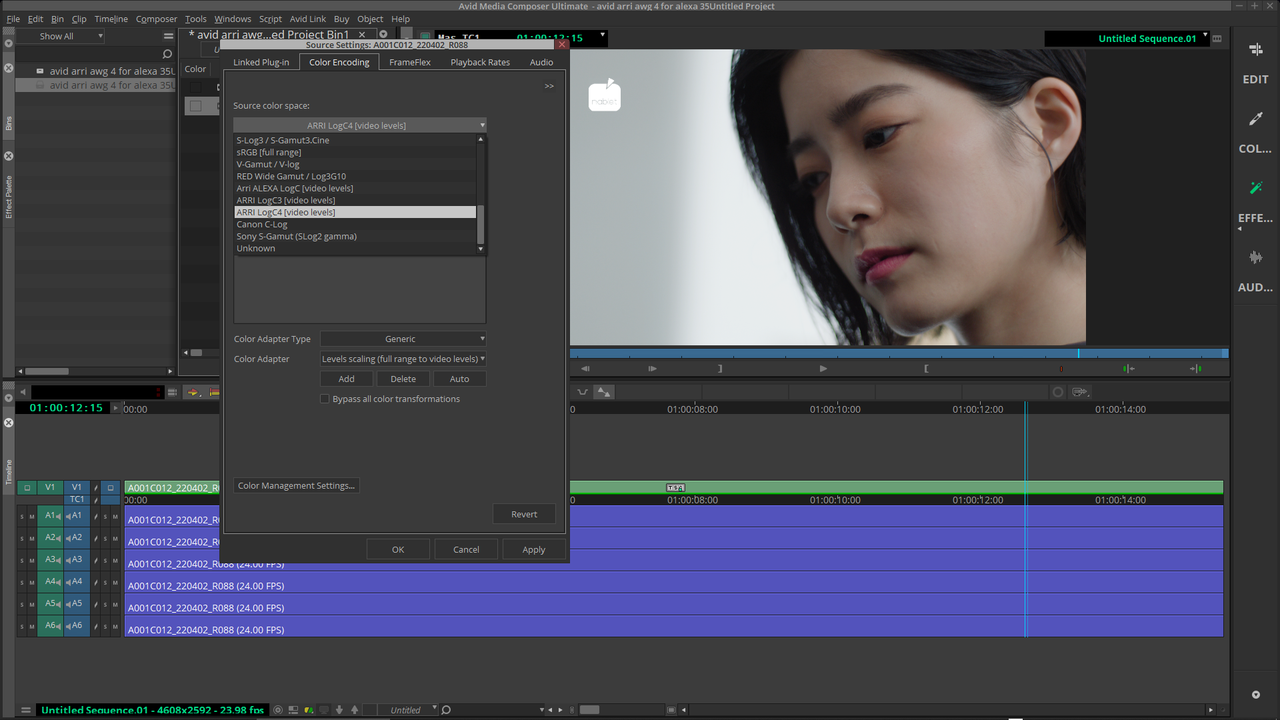Switch to the FrameFlex tab
Image resolution: width=1280 pixels, height=720 pixels.
tap(410, 62)
